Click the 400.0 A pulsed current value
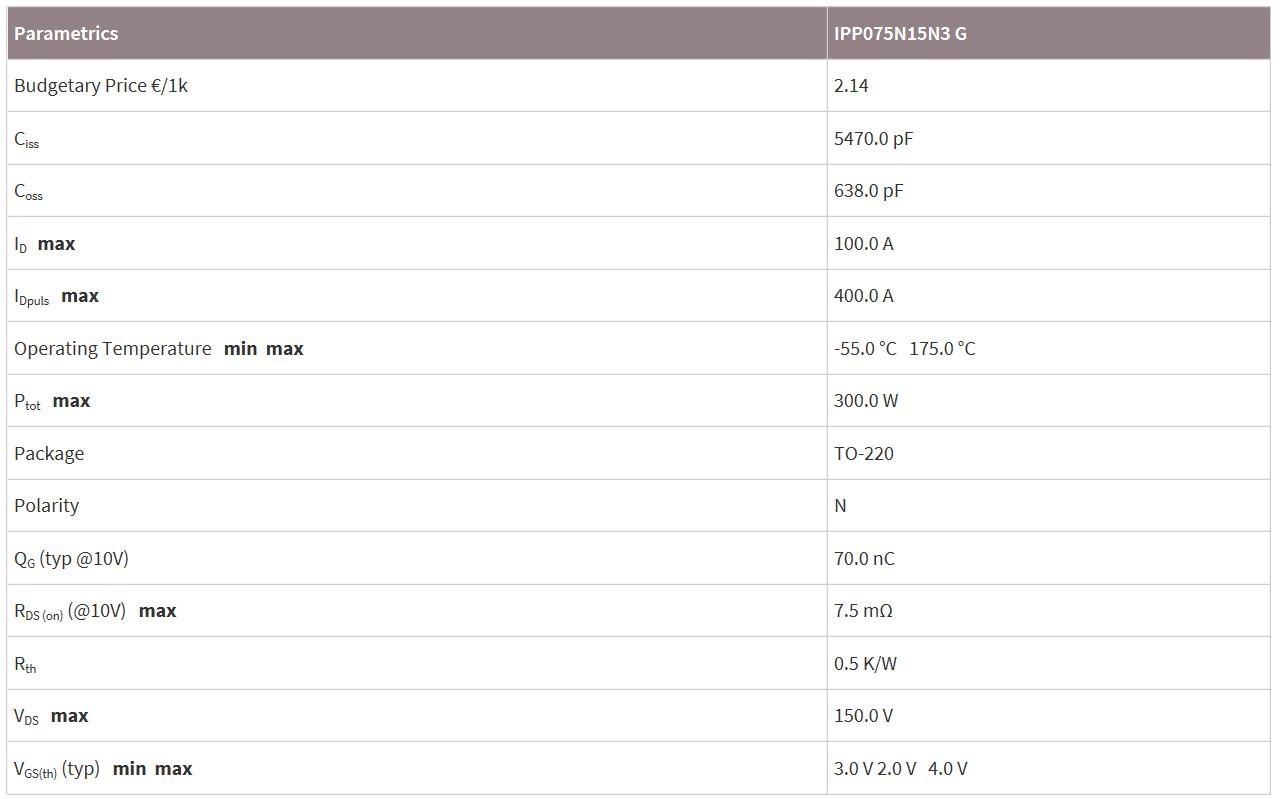1280x799 pixels. tap(863, 296)
